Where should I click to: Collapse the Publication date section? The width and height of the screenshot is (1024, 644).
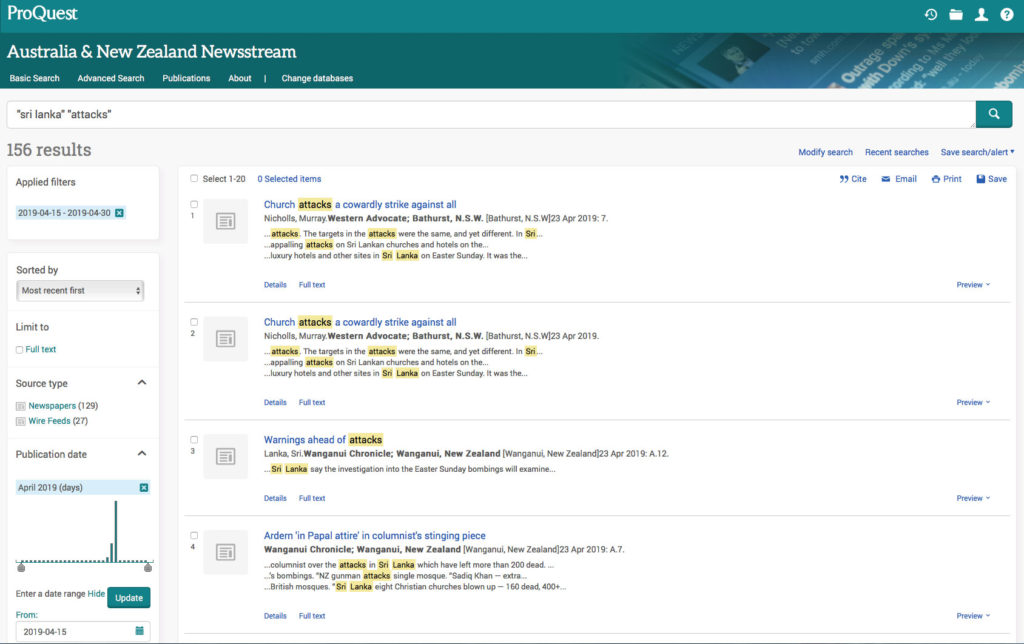point(142,453)
